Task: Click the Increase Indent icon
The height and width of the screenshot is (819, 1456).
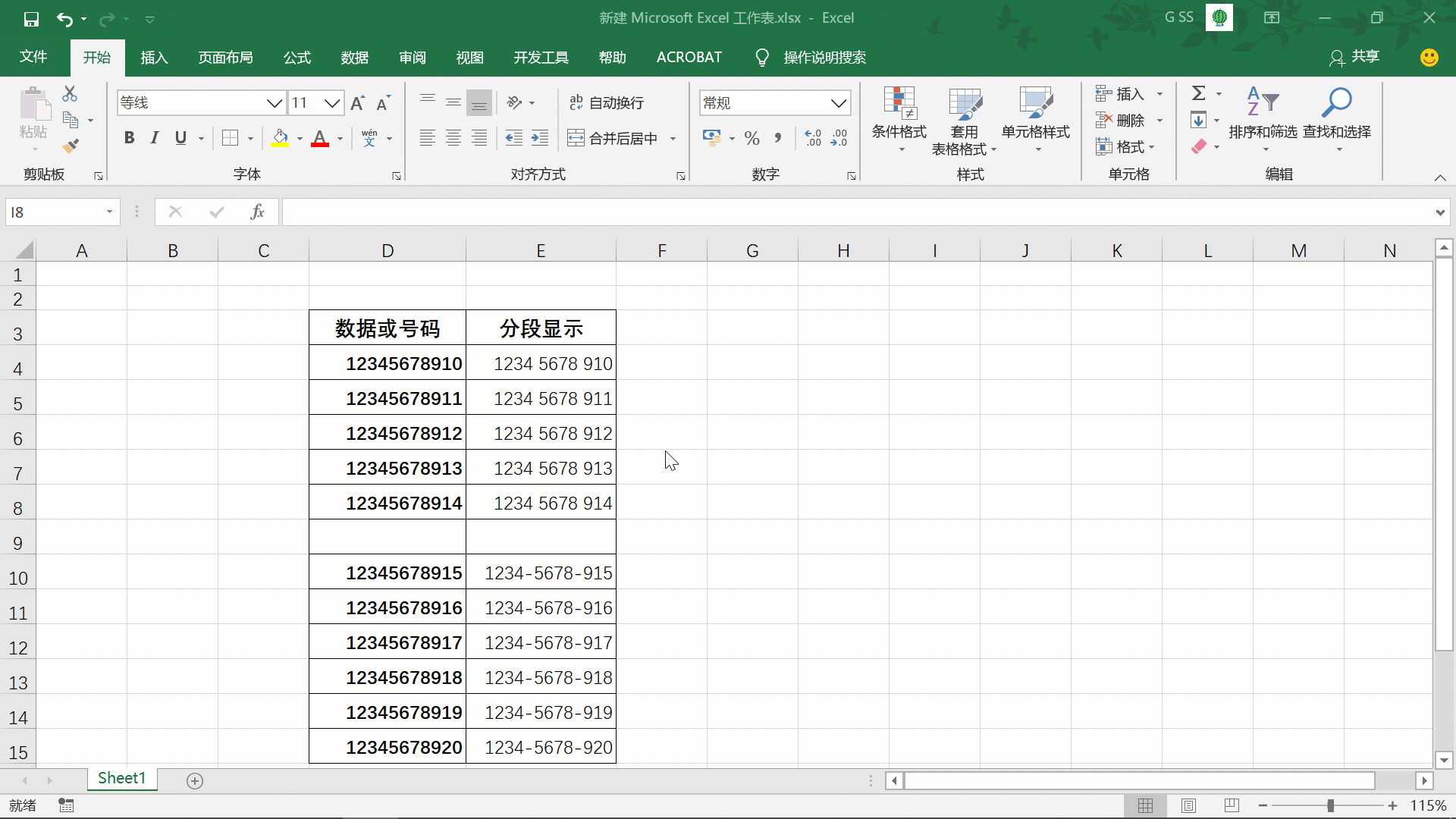Action: (539, 138)
